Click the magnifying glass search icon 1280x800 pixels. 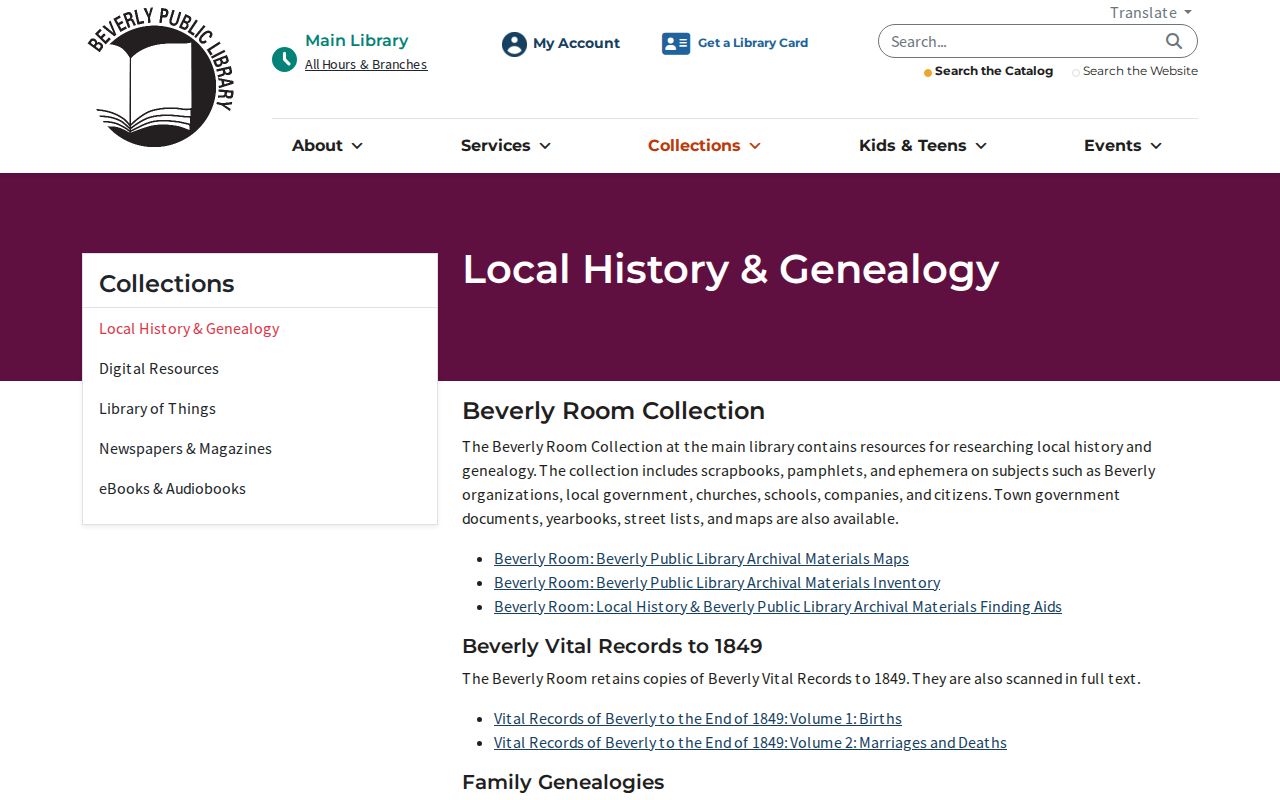[x=1174, y=41]
